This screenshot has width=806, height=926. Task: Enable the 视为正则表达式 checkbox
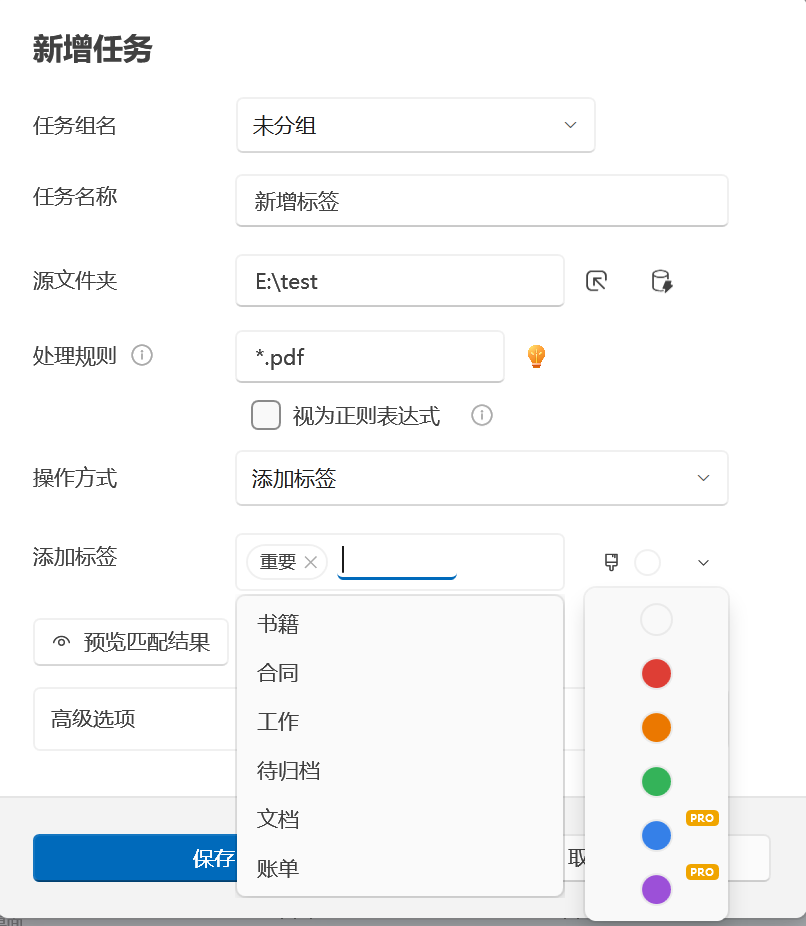[x=266, y=415]
